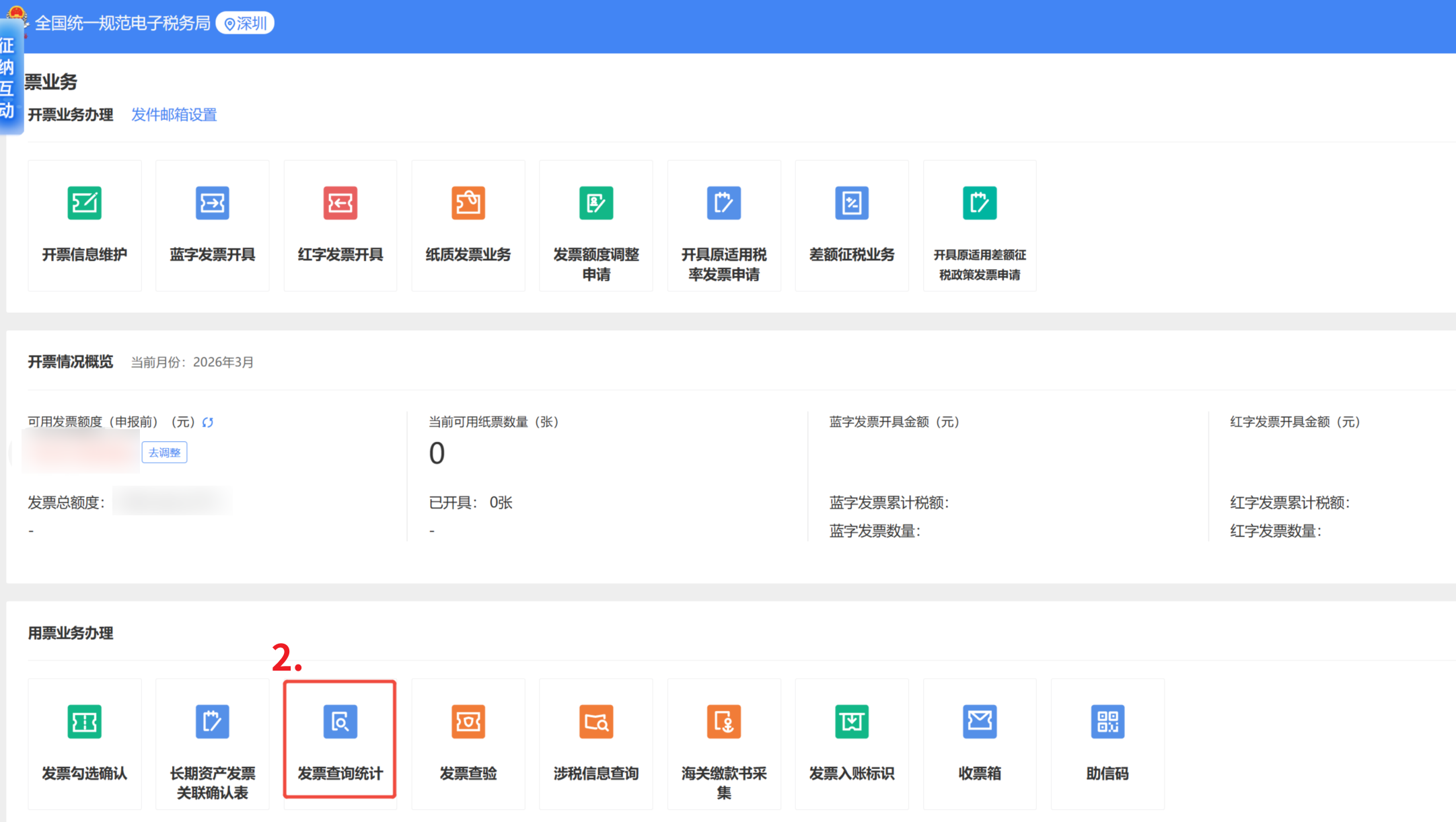Open 发件邮箱设置 link
The image size is (1456, 822).
[x=174, y=115]
